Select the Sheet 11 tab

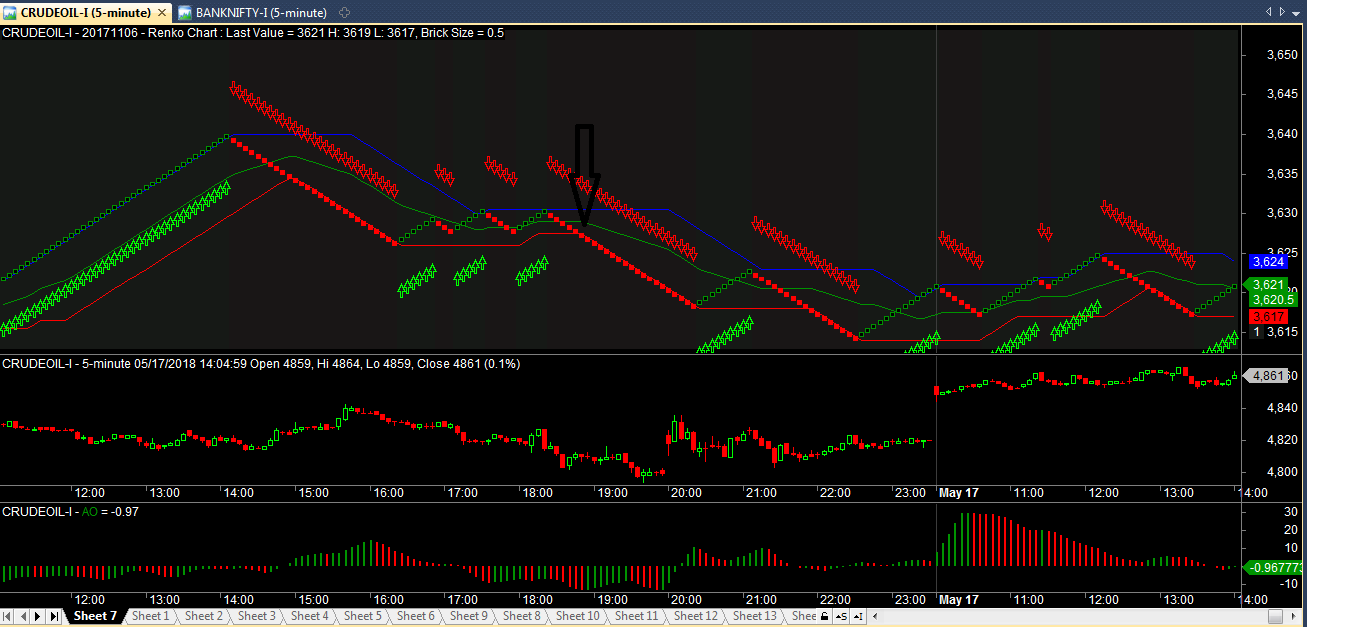click(x=637, y=616)
